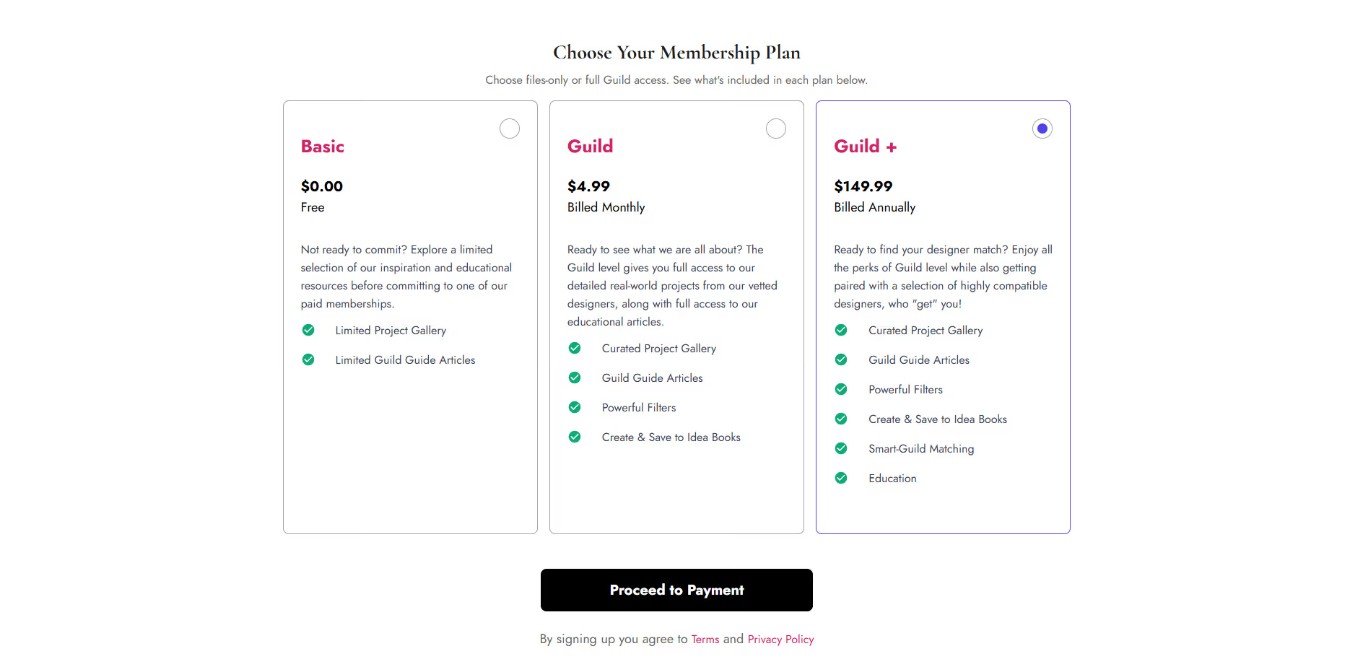The width and height of the screenshot is (1347, 664).
Task: Click checkmark beside Smart-Guild Matching
Action: tap(841, 448)
